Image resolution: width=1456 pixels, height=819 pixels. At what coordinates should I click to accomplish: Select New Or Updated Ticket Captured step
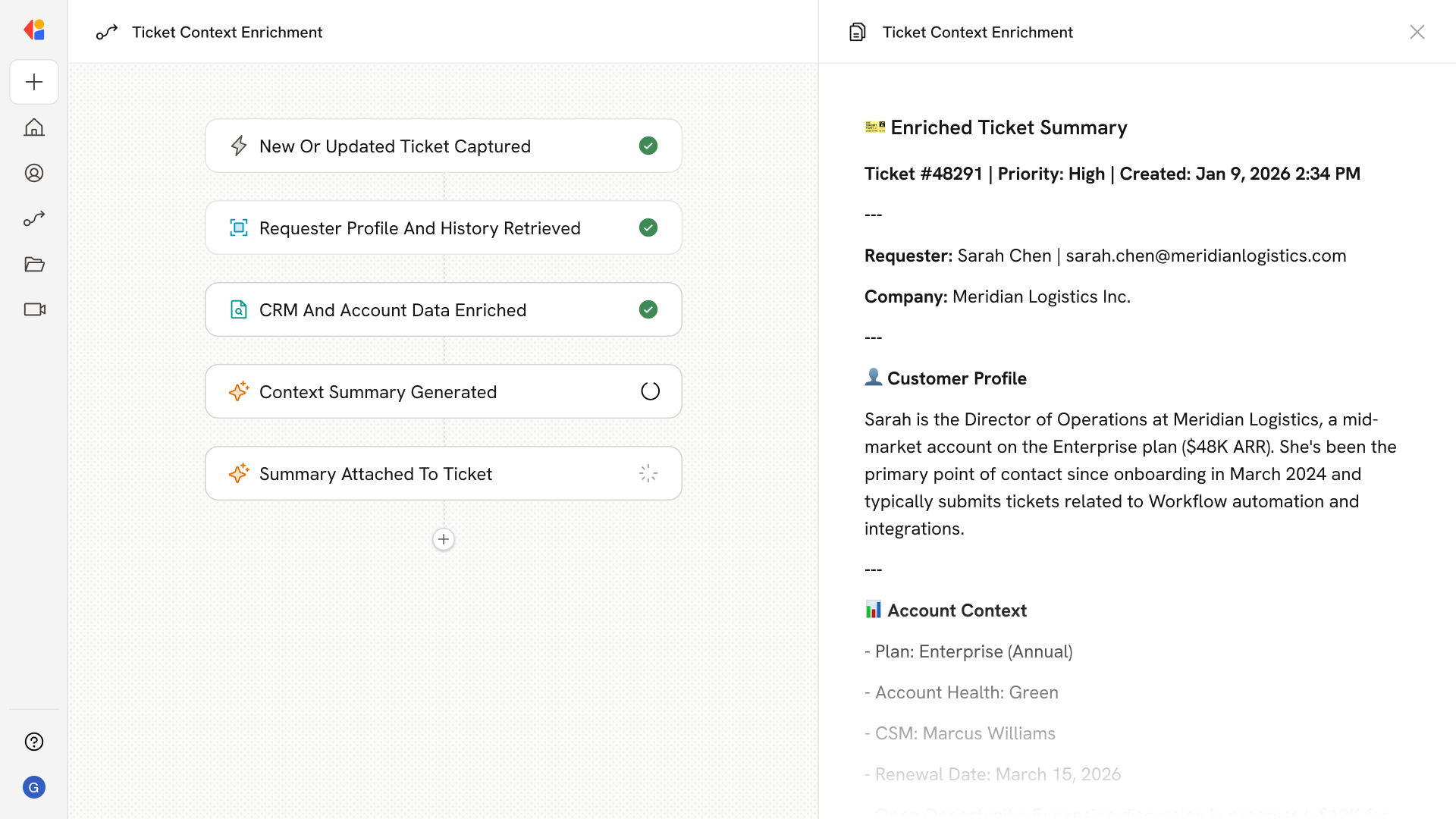coord(395,146)
